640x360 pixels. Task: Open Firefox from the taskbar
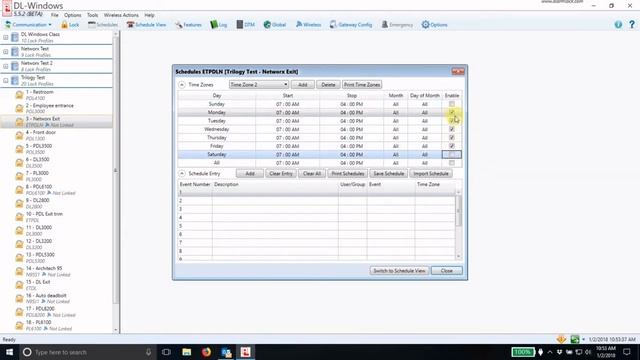click(x=206, y=352)
